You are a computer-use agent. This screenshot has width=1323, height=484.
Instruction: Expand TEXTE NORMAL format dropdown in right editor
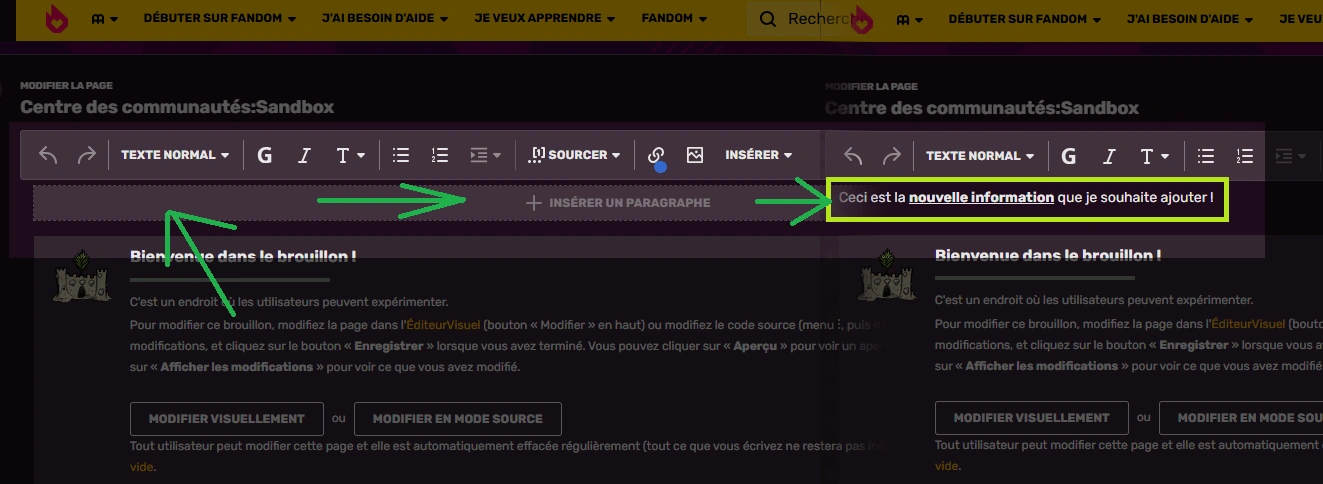coord(980,156)
